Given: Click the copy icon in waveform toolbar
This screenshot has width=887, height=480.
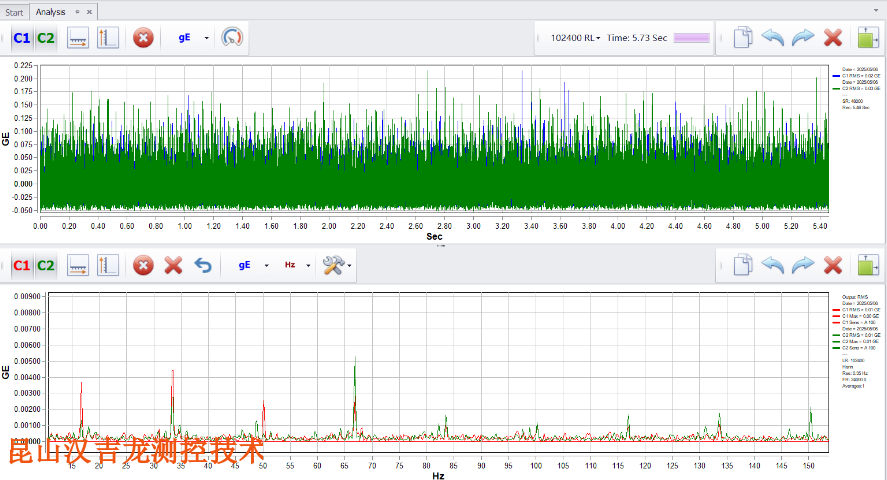Looking at the screenshot, I should (x=742, y=38).
